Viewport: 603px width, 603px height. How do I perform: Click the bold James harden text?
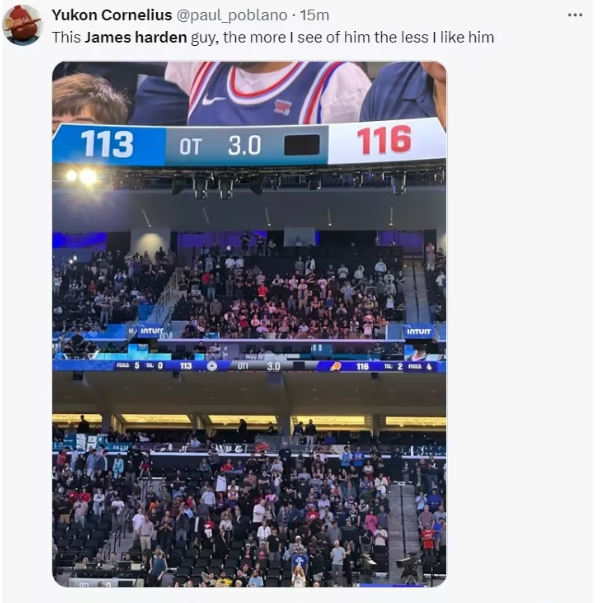tap(136, 38)
